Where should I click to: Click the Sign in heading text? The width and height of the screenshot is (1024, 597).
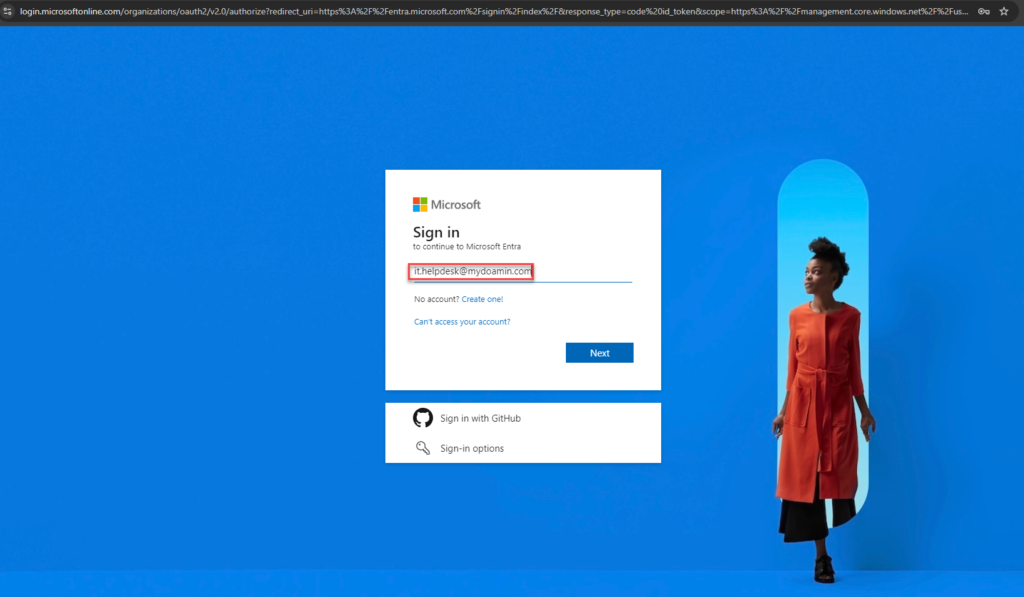click(436, 233)
